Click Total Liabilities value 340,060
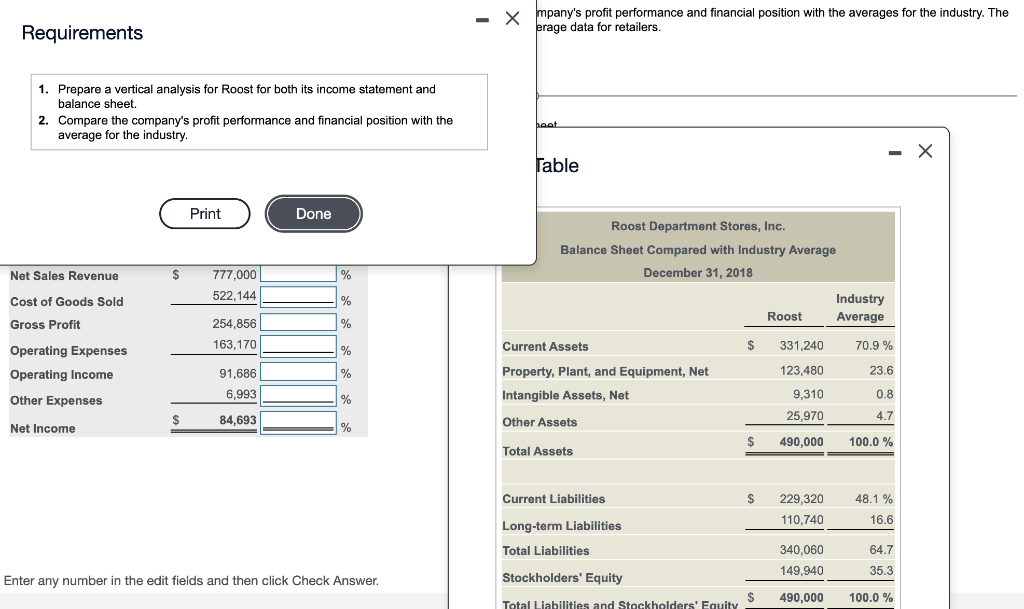This screenshot has width=1024, height=609. [801, 550]
